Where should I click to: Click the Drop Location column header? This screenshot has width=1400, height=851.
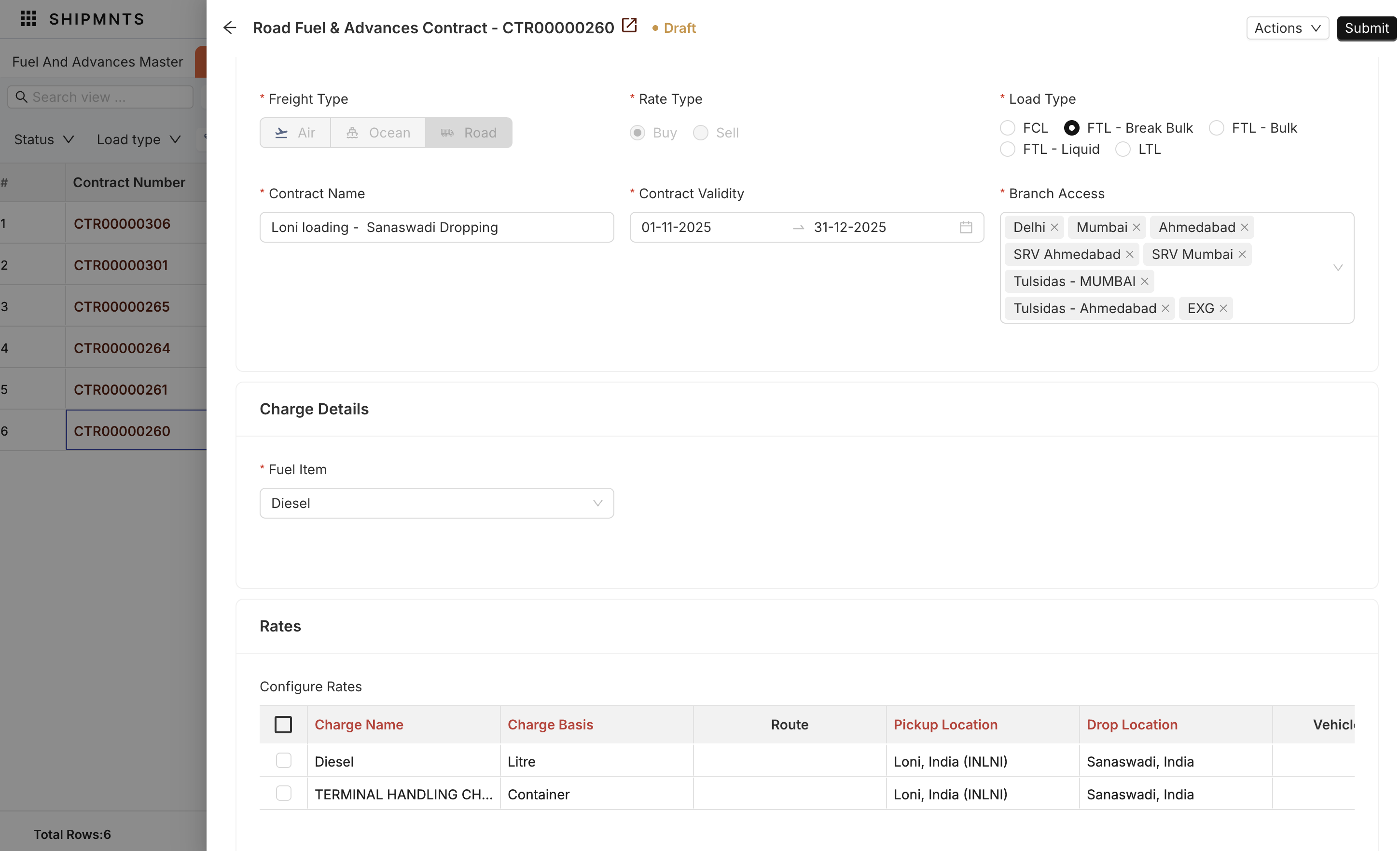pos(1132,725)
